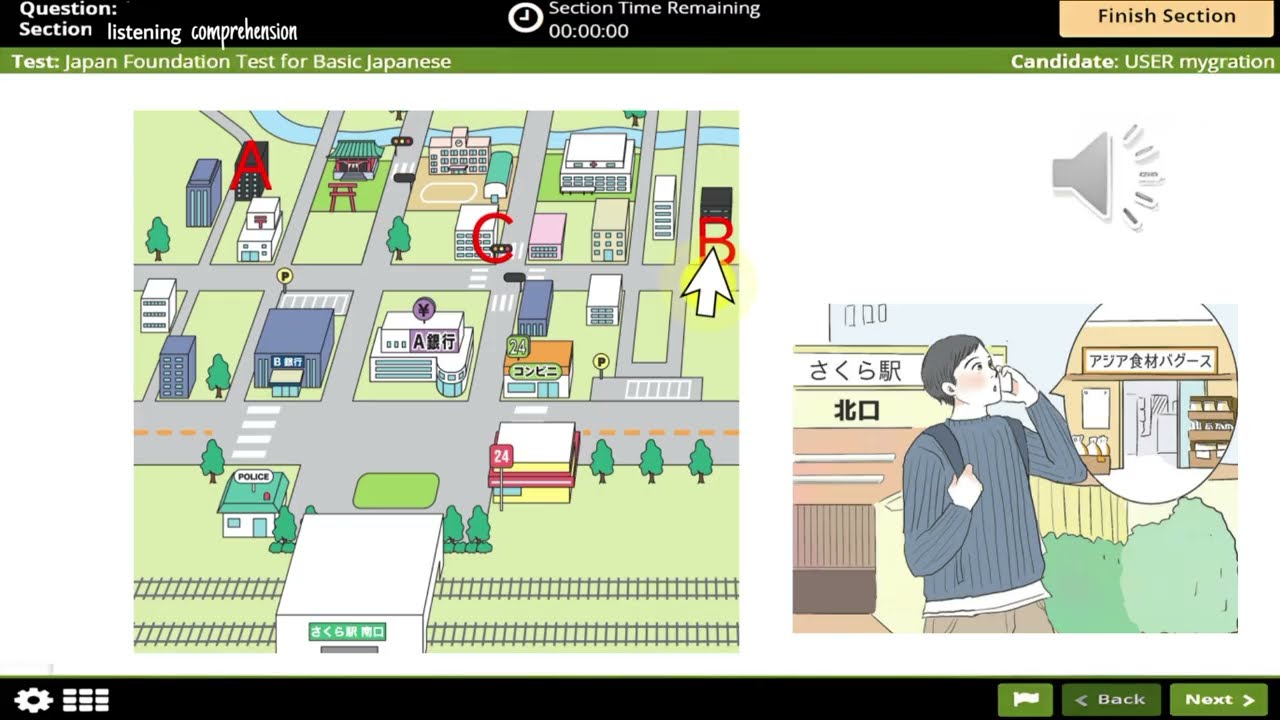
Task: Click the post office building
Action: point(259,229)
